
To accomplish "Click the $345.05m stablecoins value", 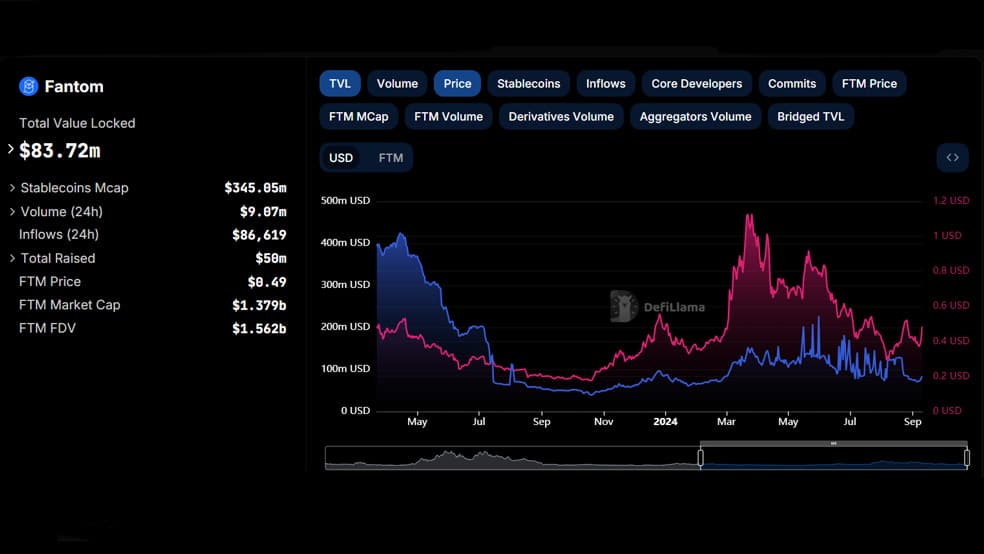I will coord(255,188).
